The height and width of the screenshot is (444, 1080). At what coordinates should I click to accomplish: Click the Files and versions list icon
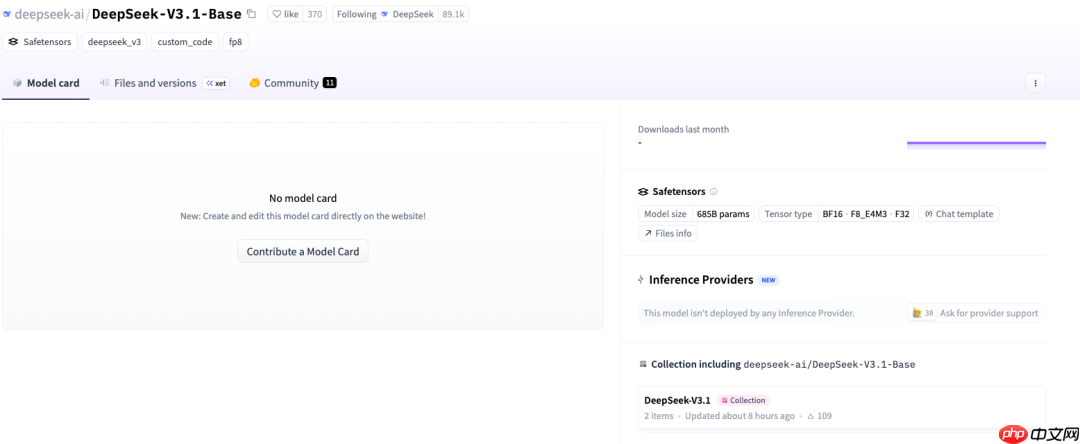click(105, 83)
